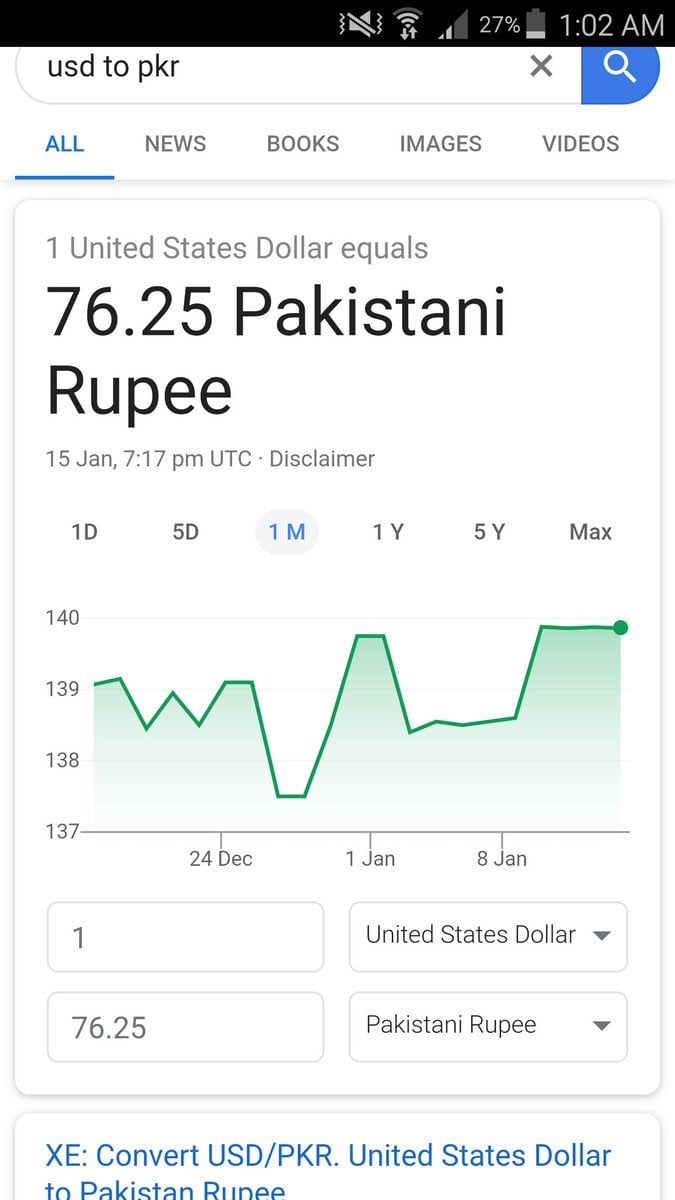This screenshot has width=675, height=1200.
Task: Show the Max chart range
Action: tap(590, 532)
